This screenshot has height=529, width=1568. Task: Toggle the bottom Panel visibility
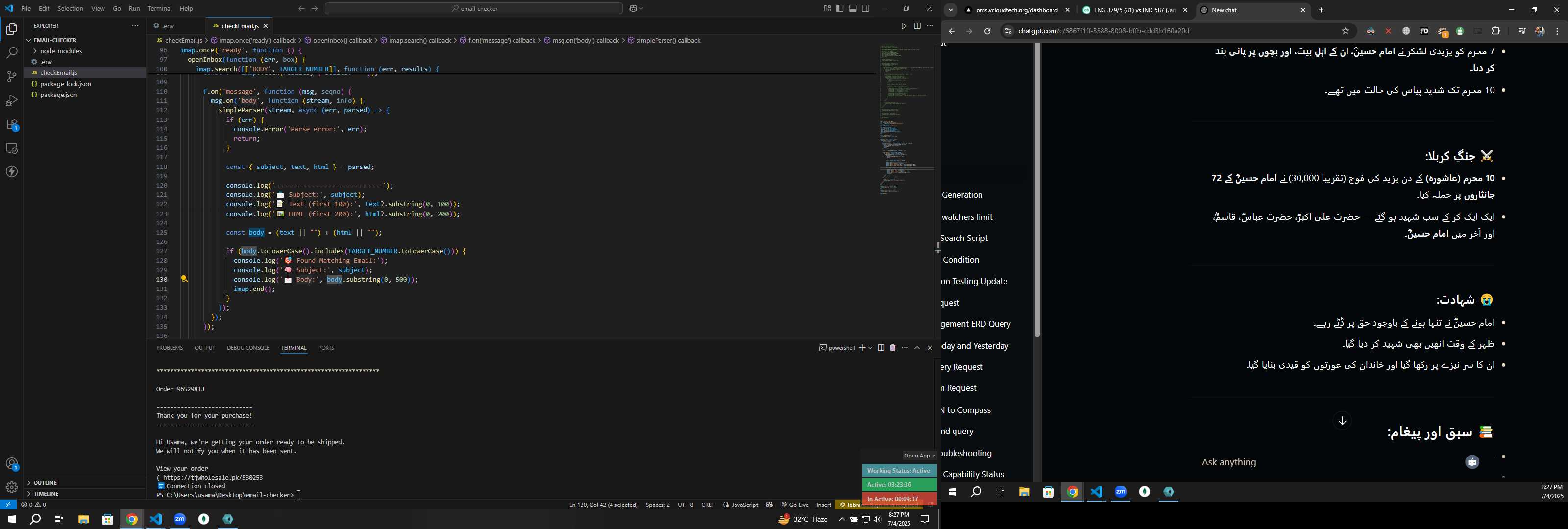[853, 8]
